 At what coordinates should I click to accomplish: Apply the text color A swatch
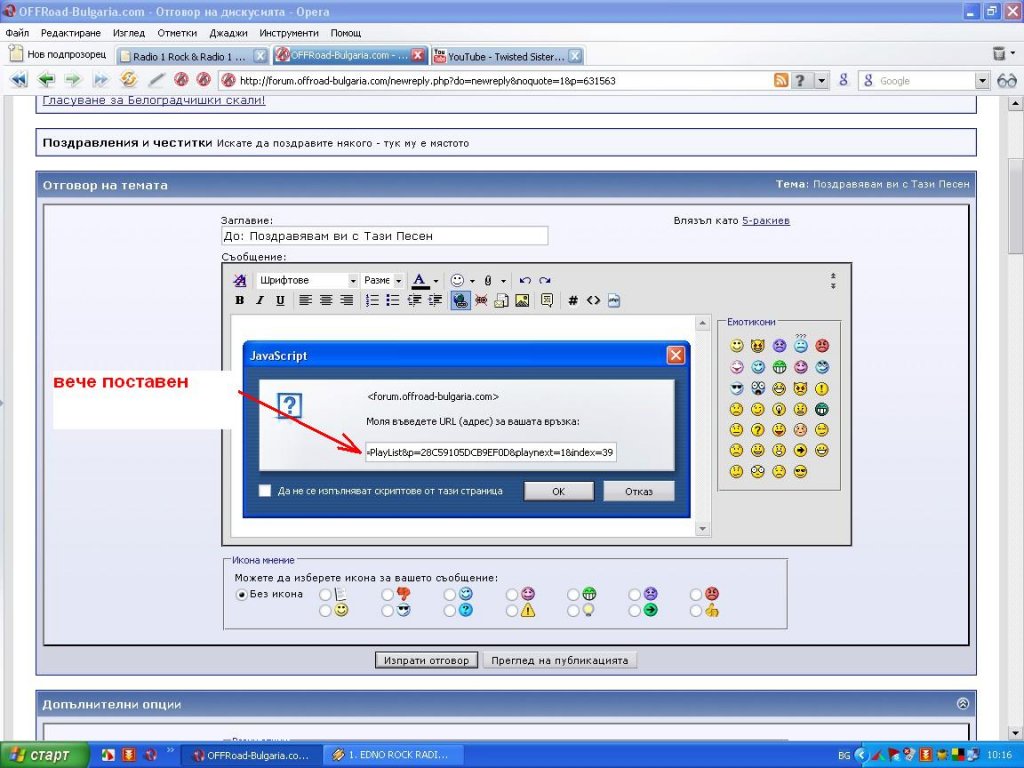(x=420, y=281)
